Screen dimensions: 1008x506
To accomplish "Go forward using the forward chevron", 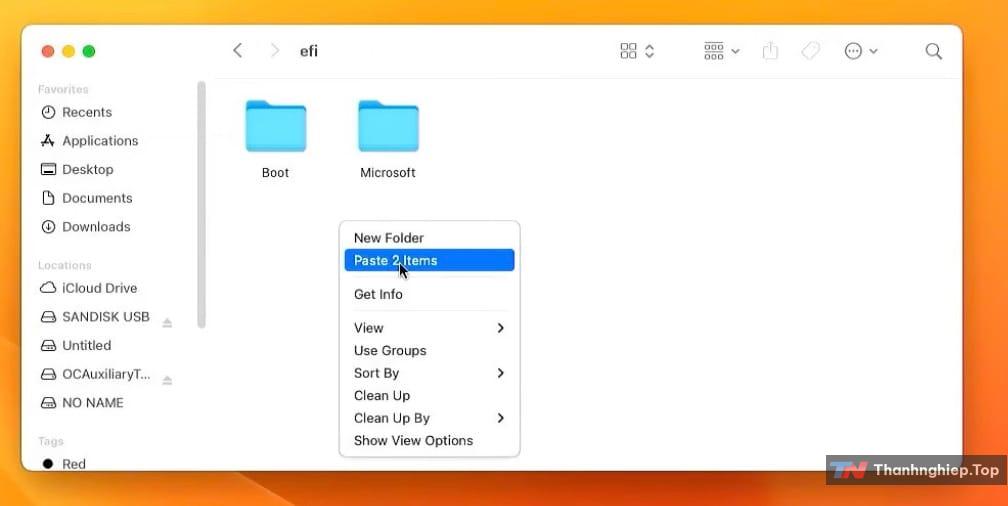I will point(275,51).
